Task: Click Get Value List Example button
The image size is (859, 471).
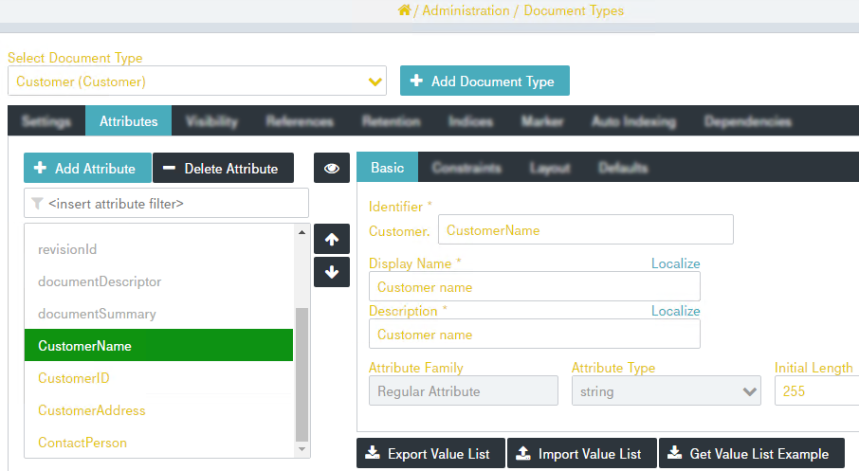Action: coord(750,454)
